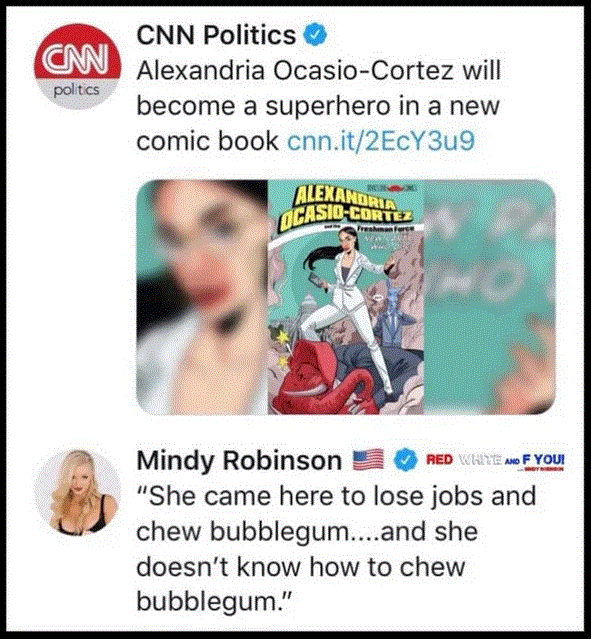Click the word 'politics' under CNN logo
592x640 pixels.
[77, 90]
